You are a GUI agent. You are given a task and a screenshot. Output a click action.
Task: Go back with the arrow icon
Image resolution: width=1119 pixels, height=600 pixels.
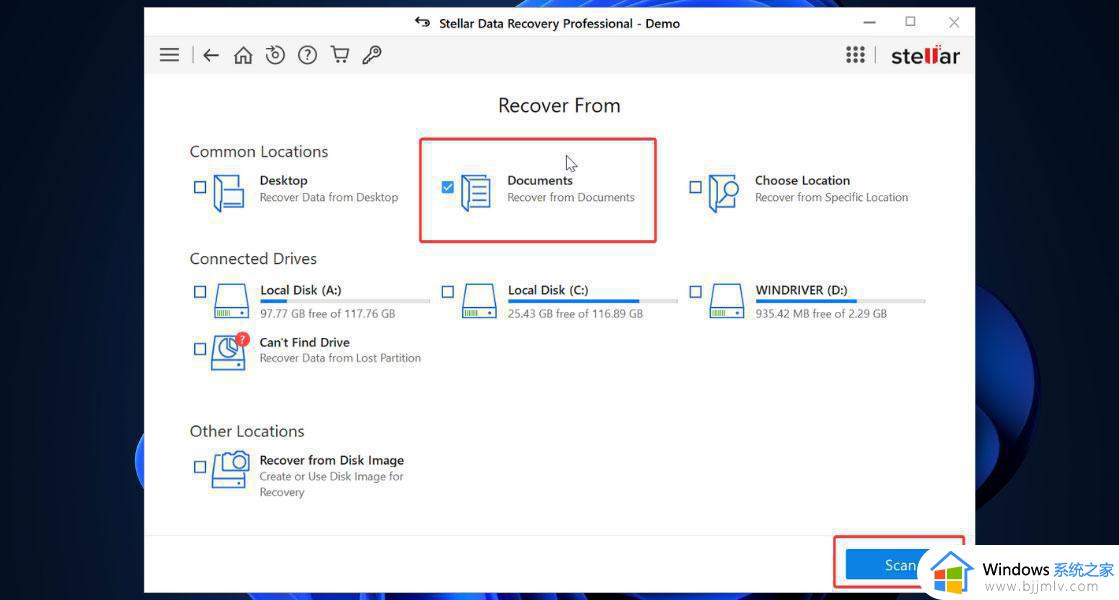click(211, 55)
